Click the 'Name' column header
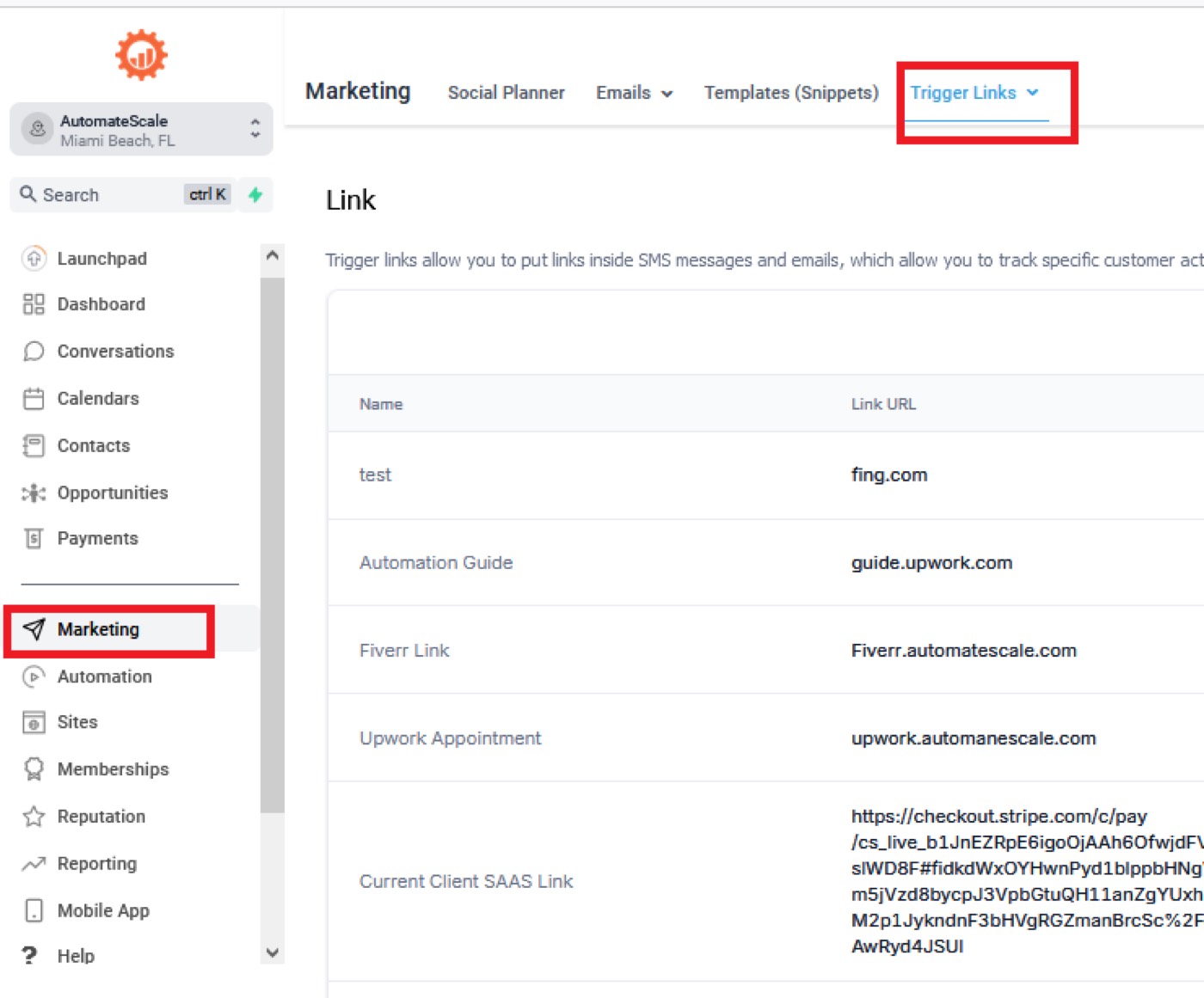 (381, 404)
